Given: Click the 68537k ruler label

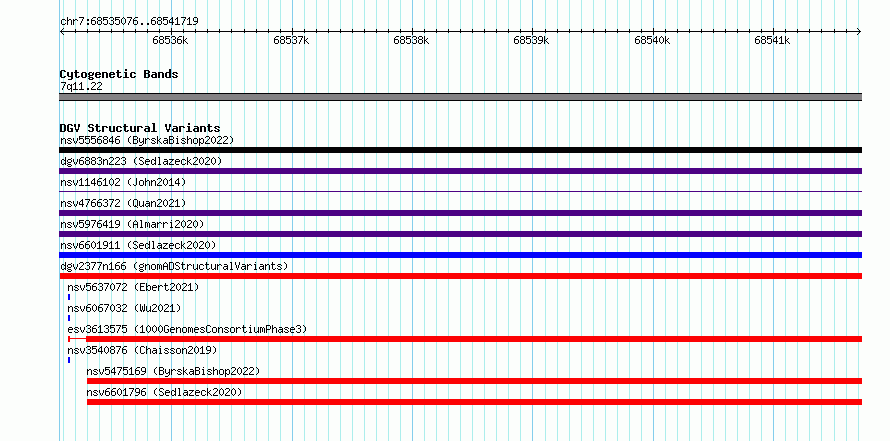Looking at the screenshot, I should (291, 40).
